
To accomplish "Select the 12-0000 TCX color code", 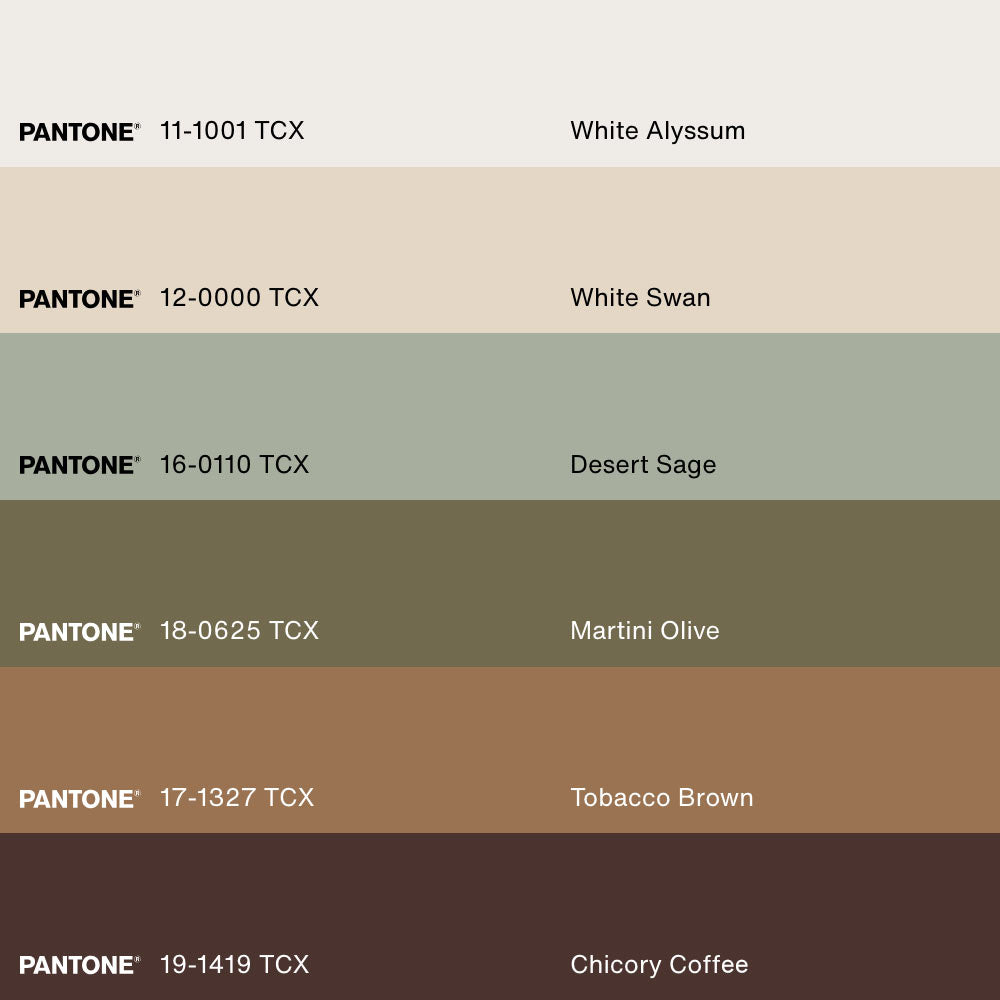I will point(239,298).
